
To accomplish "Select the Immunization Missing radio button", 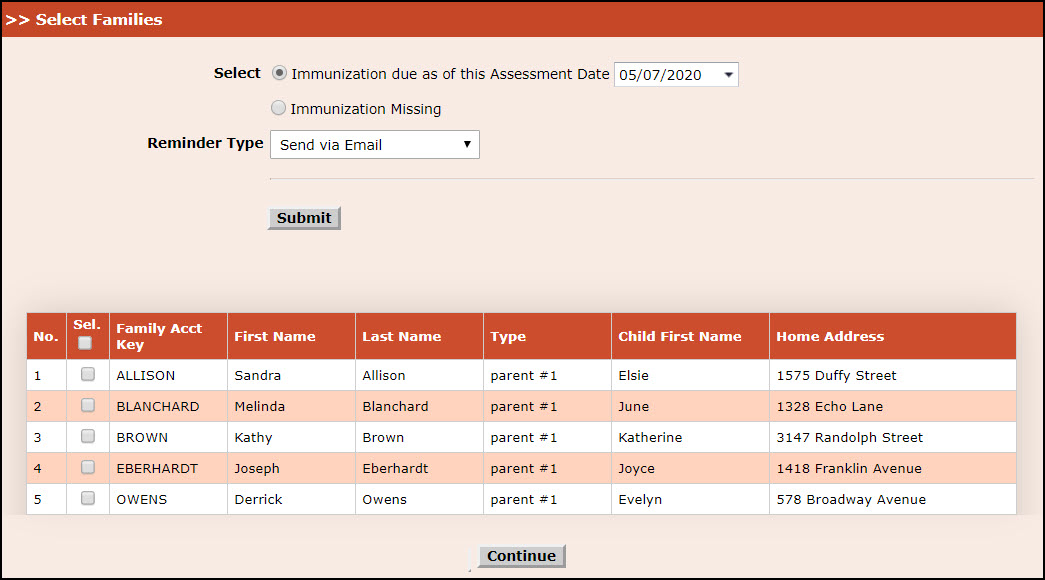I will coord(279,108).
